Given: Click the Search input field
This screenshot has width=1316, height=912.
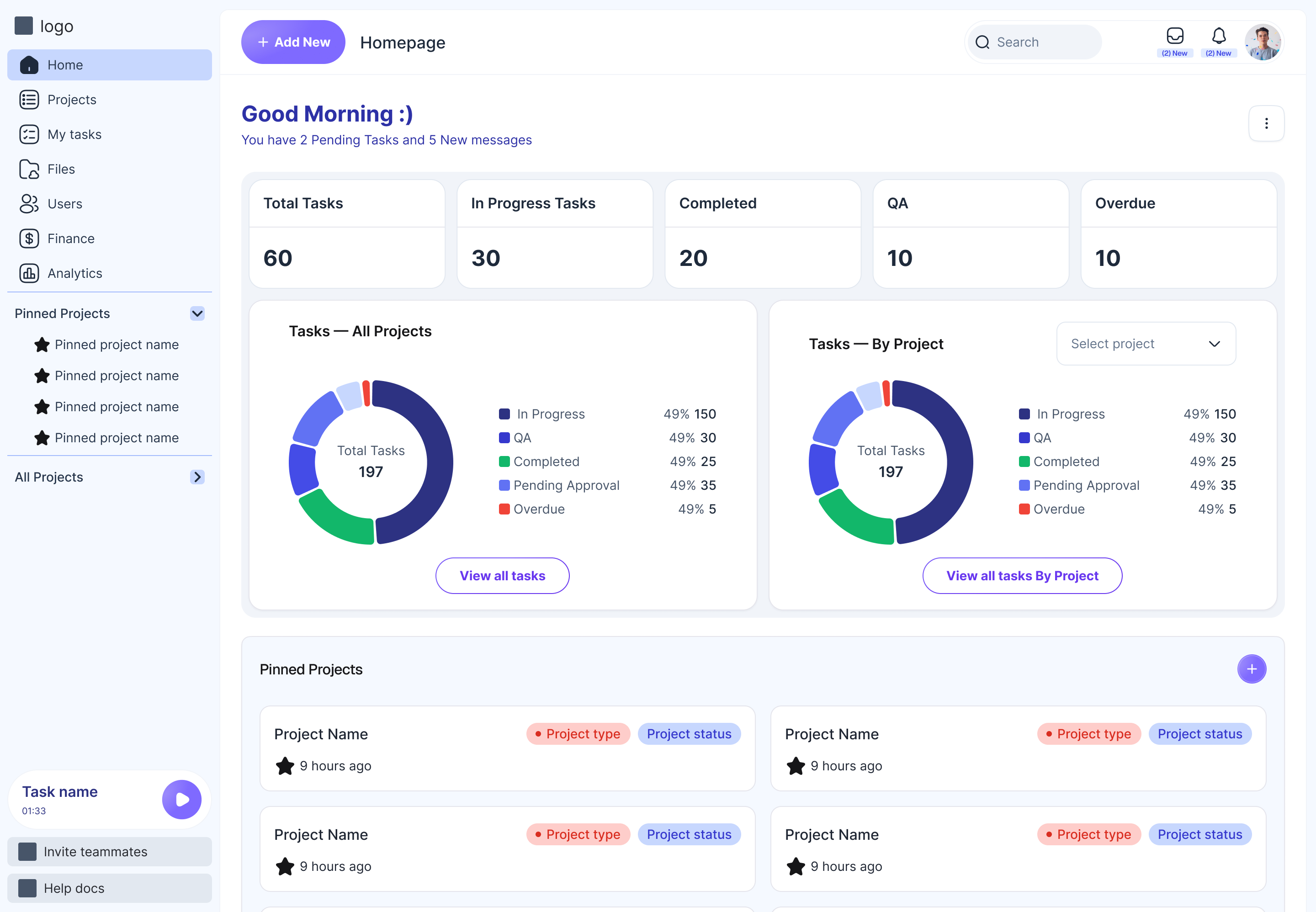Looking at the screenshot, I should (x=1034, y=42).
